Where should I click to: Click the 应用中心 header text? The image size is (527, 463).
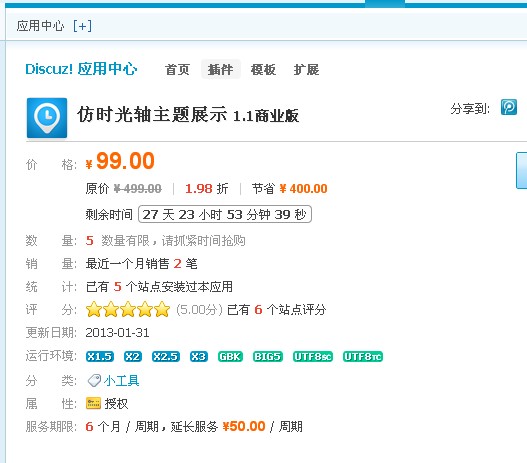40,26
